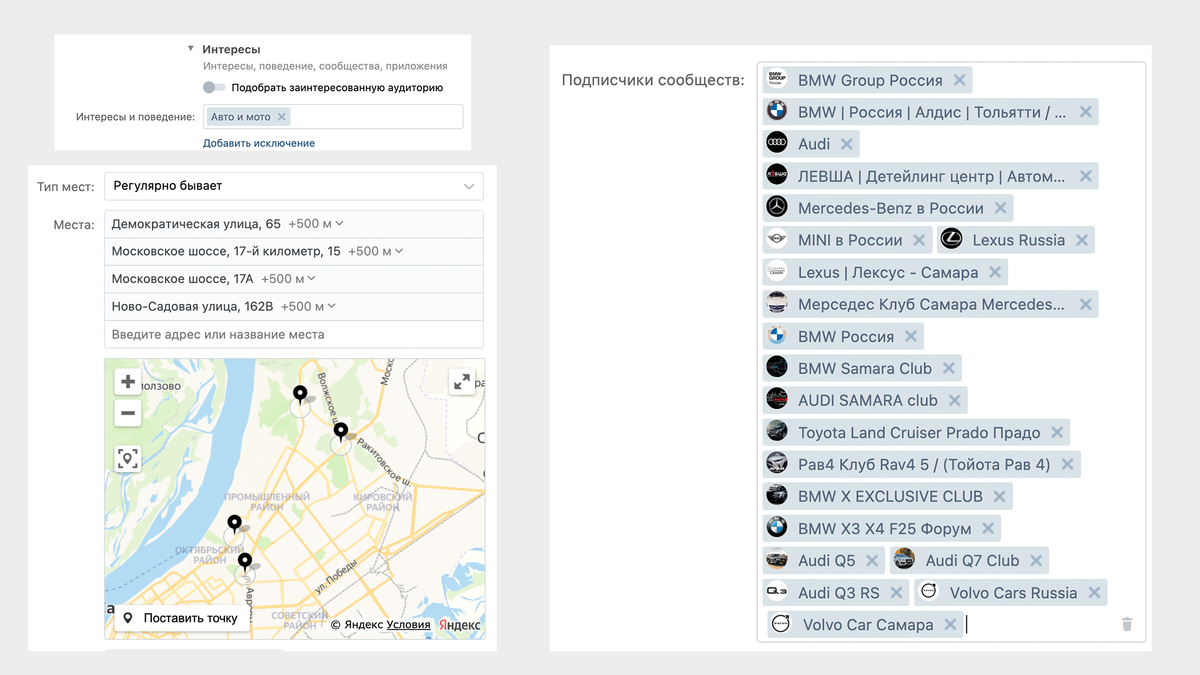The width and height of the screenshot is (1200, 675).
Task: Click Volvo Cars Russia logo icon
Action: point(929,591)
